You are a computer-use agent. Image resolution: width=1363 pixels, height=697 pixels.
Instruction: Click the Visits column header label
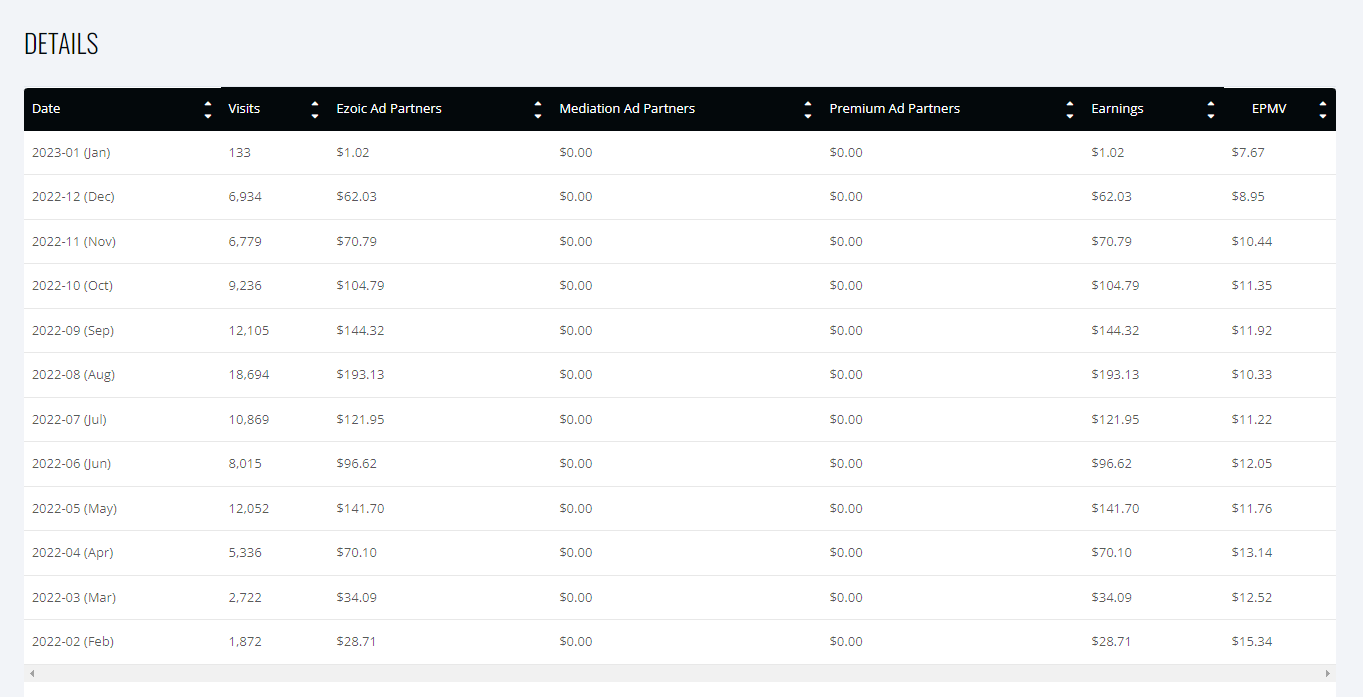[x=244, y=109]
